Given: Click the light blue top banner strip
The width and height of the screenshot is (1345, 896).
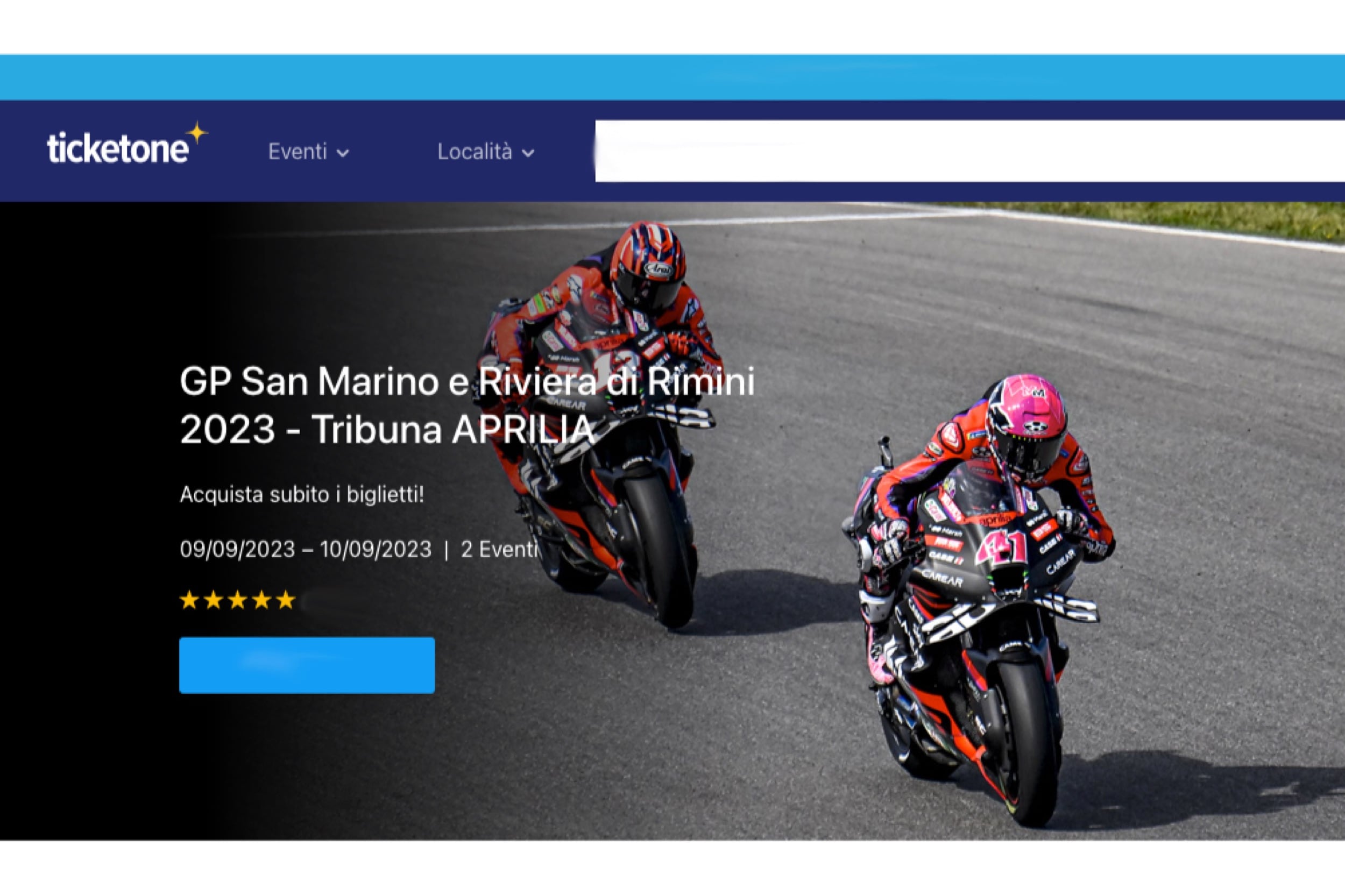Looking at the screenshot, I should pos(672,77).
